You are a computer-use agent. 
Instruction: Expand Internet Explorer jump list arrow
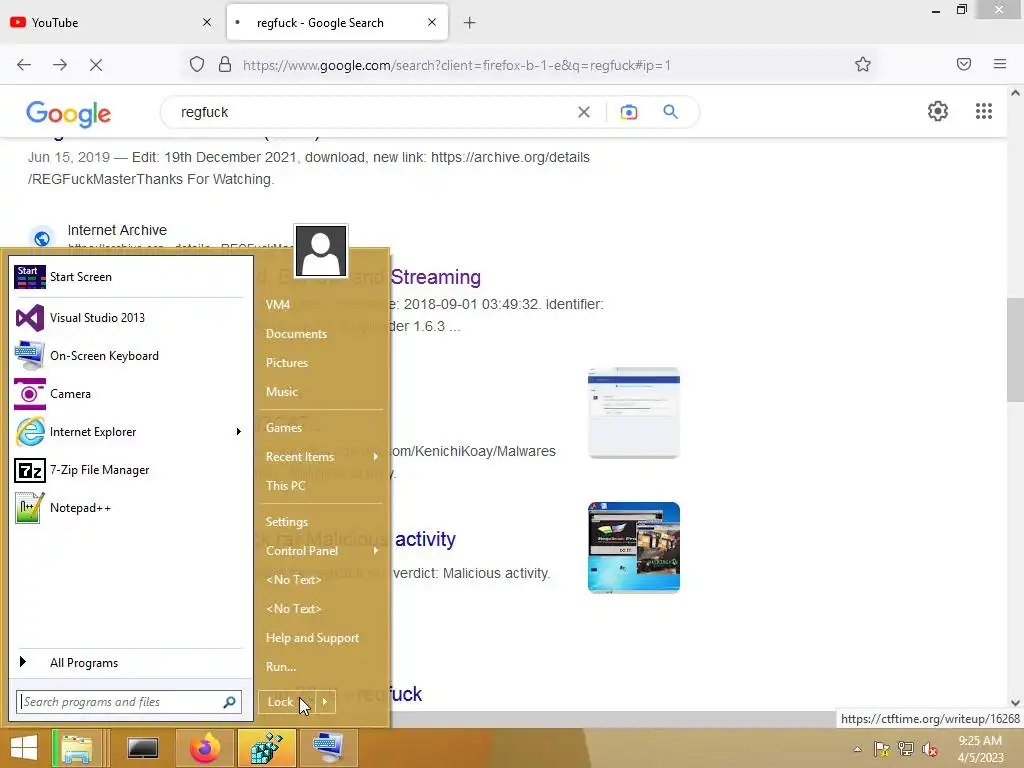click(238, 432)
